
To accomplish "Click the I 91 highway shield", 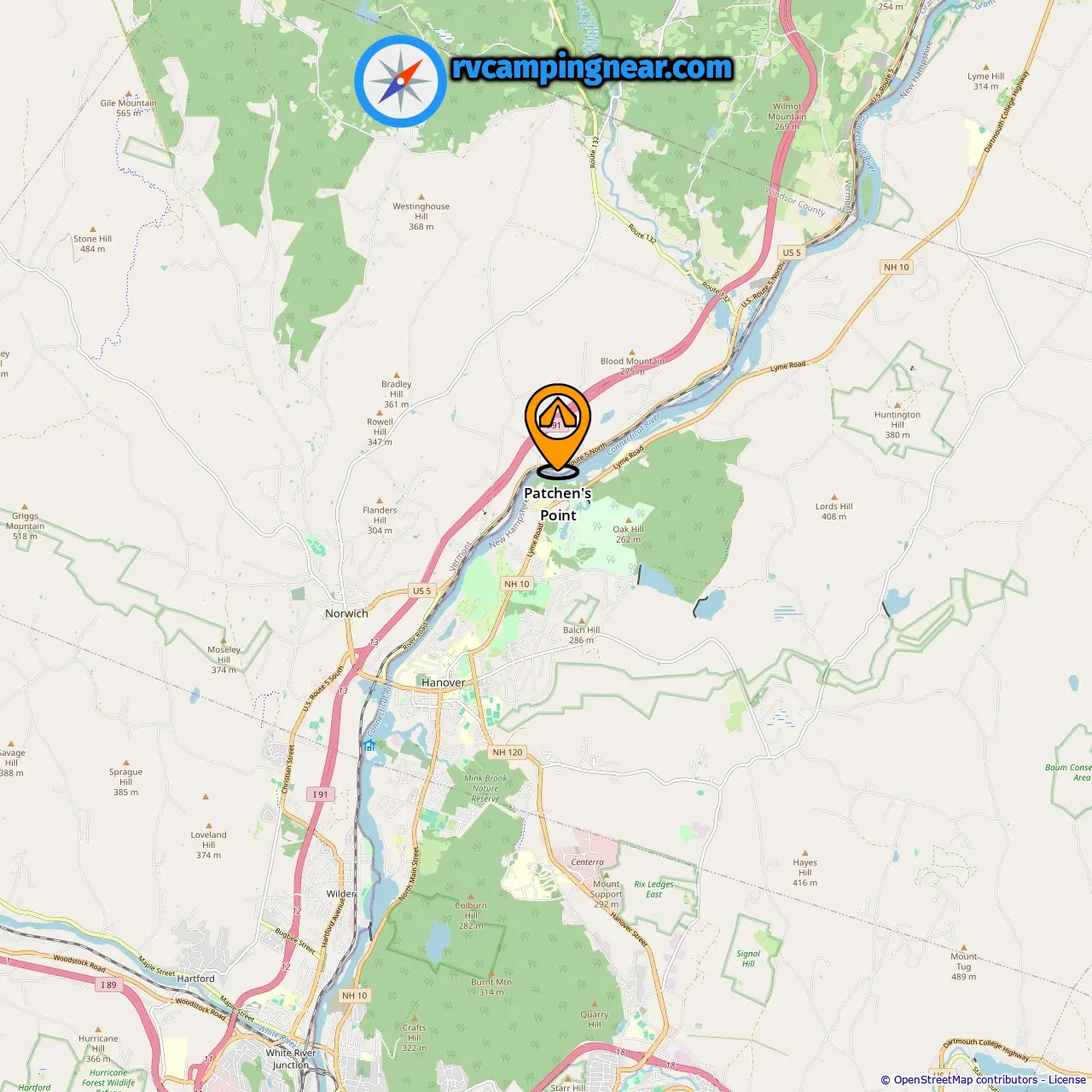I will pyautogui.click(x=320, y=794).
